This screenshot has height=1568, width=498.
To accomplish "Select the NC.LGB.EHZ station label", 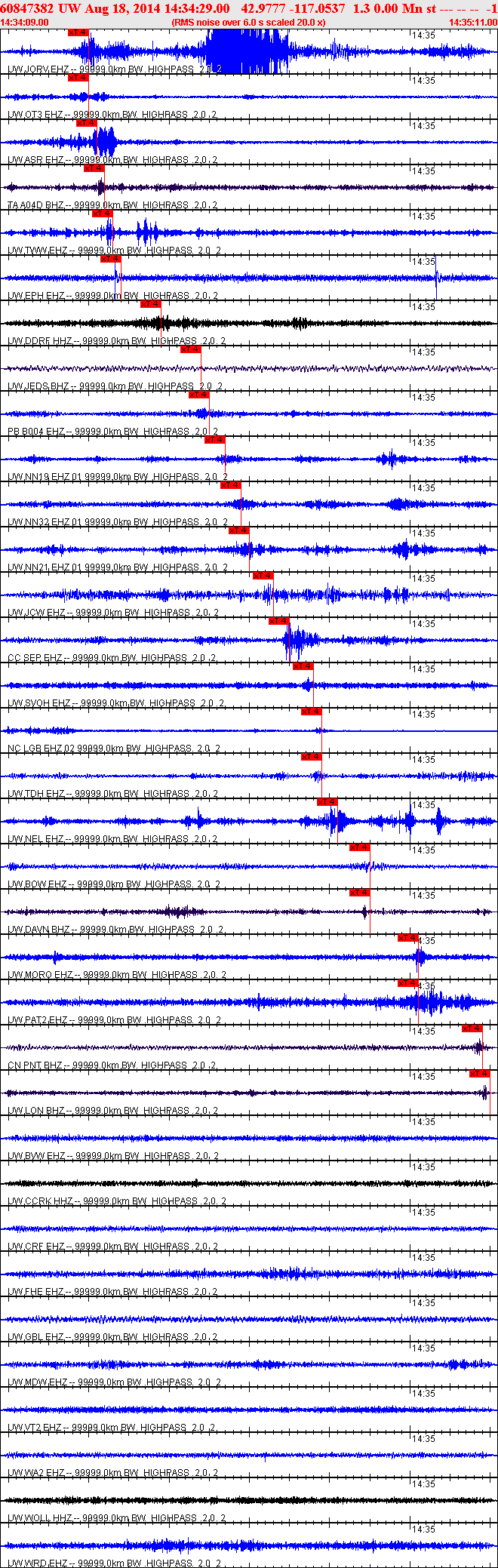I will 114,749.
